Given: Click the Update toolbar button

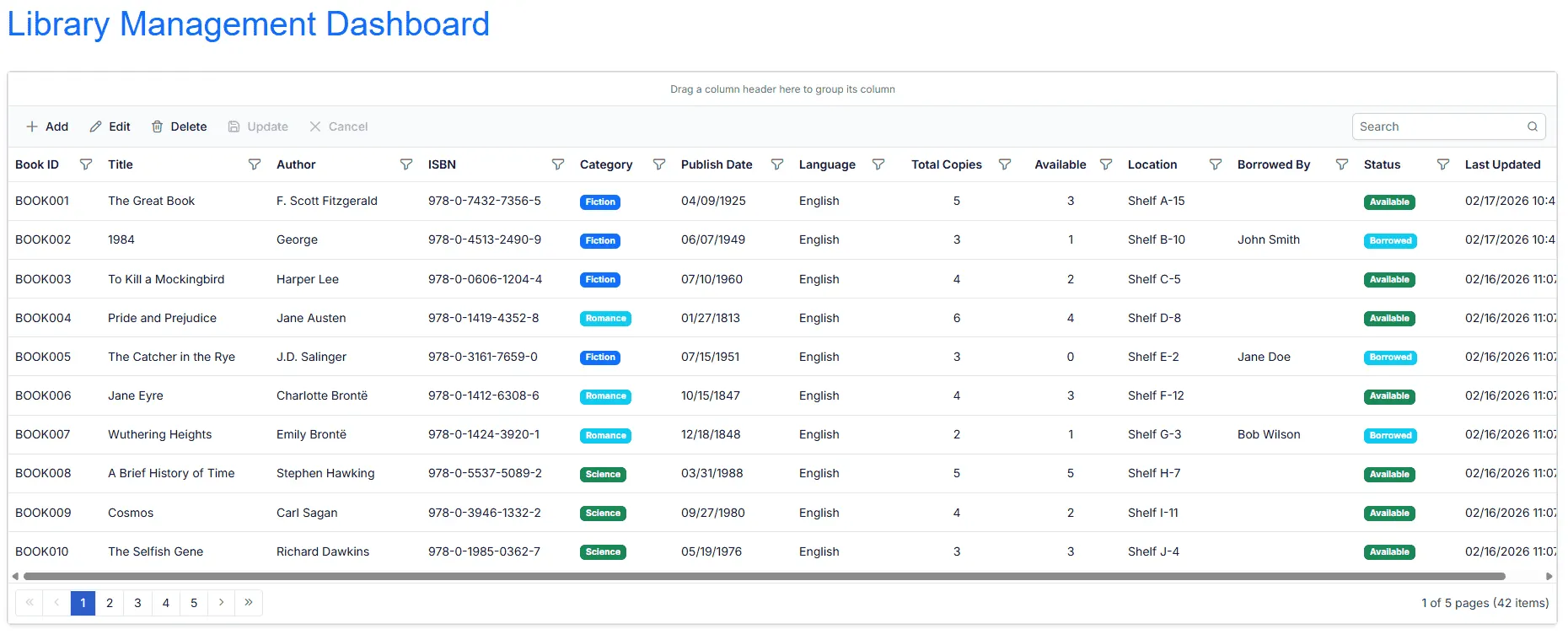Looking at the screenshot, I should tap(258, 126).
